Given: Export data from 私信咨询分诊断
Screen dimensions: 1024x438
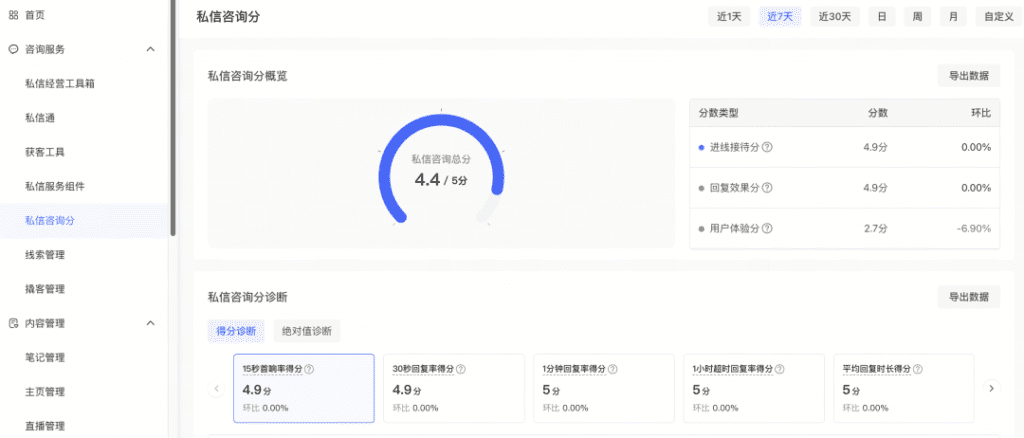Looking at the screenshot, I should [x=968, y=296].
